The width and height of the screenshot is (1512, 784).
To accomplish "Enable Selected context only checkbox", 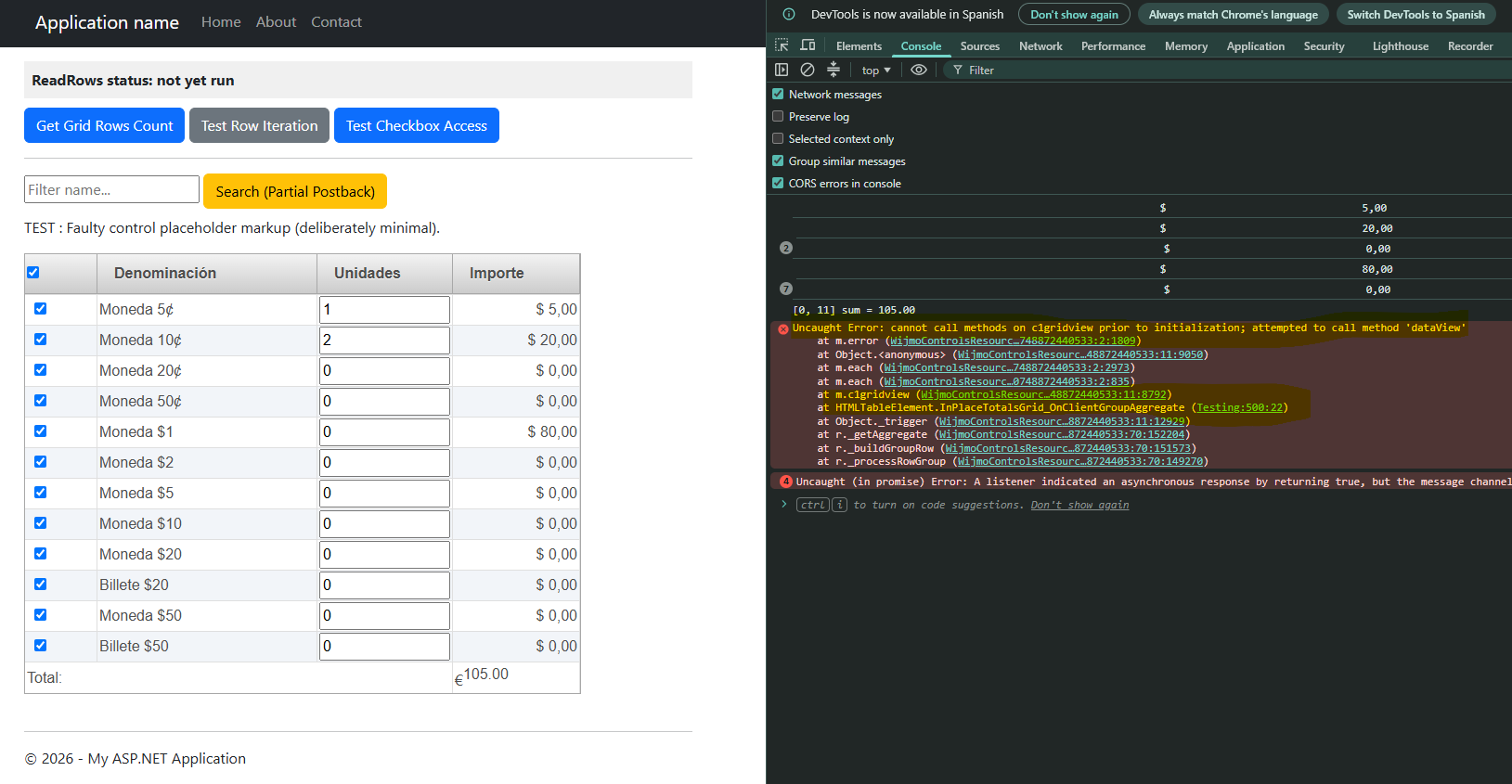I will click(x=778, y=138).
